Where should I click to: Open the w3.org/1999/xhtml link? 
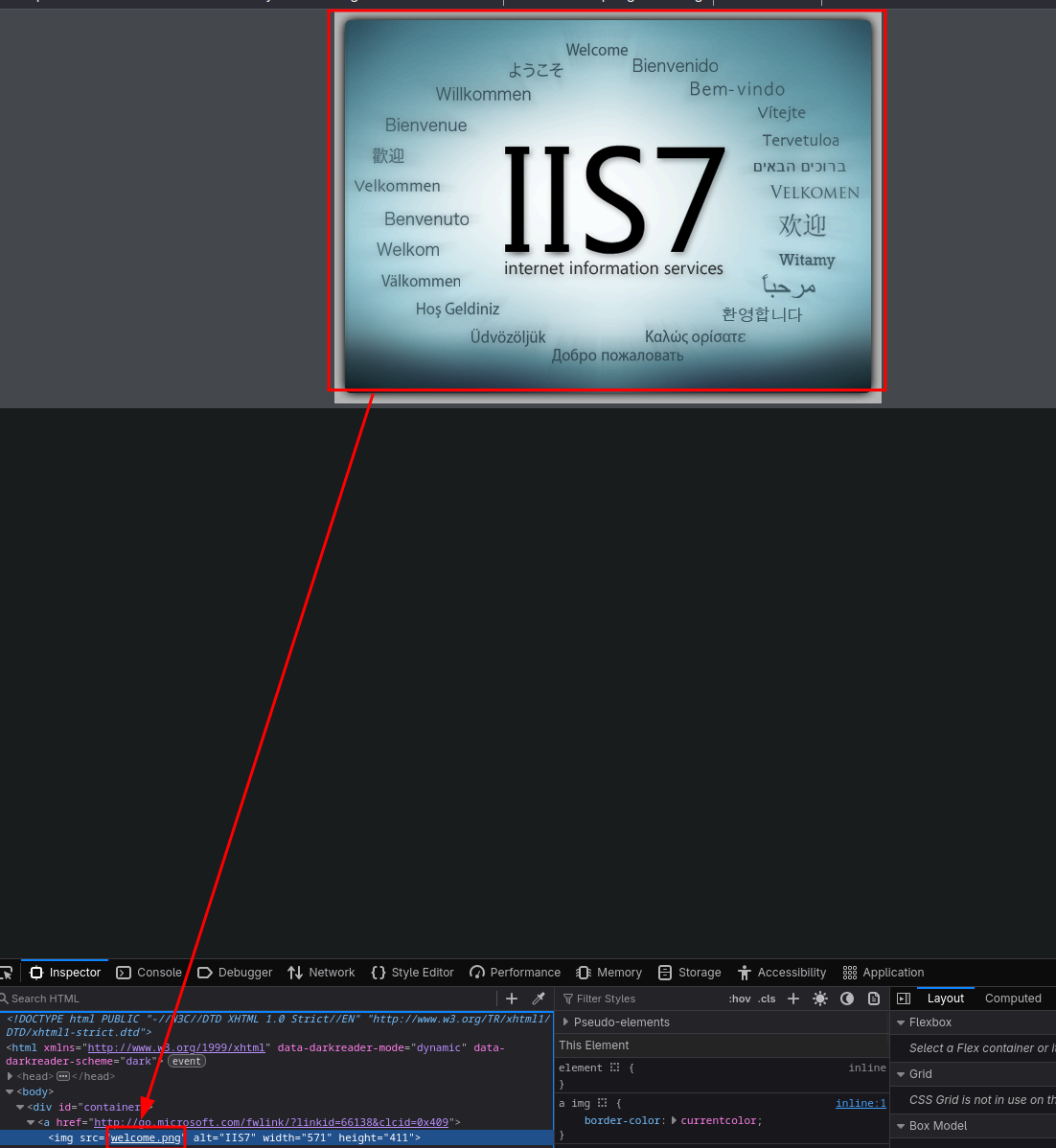176,1047
